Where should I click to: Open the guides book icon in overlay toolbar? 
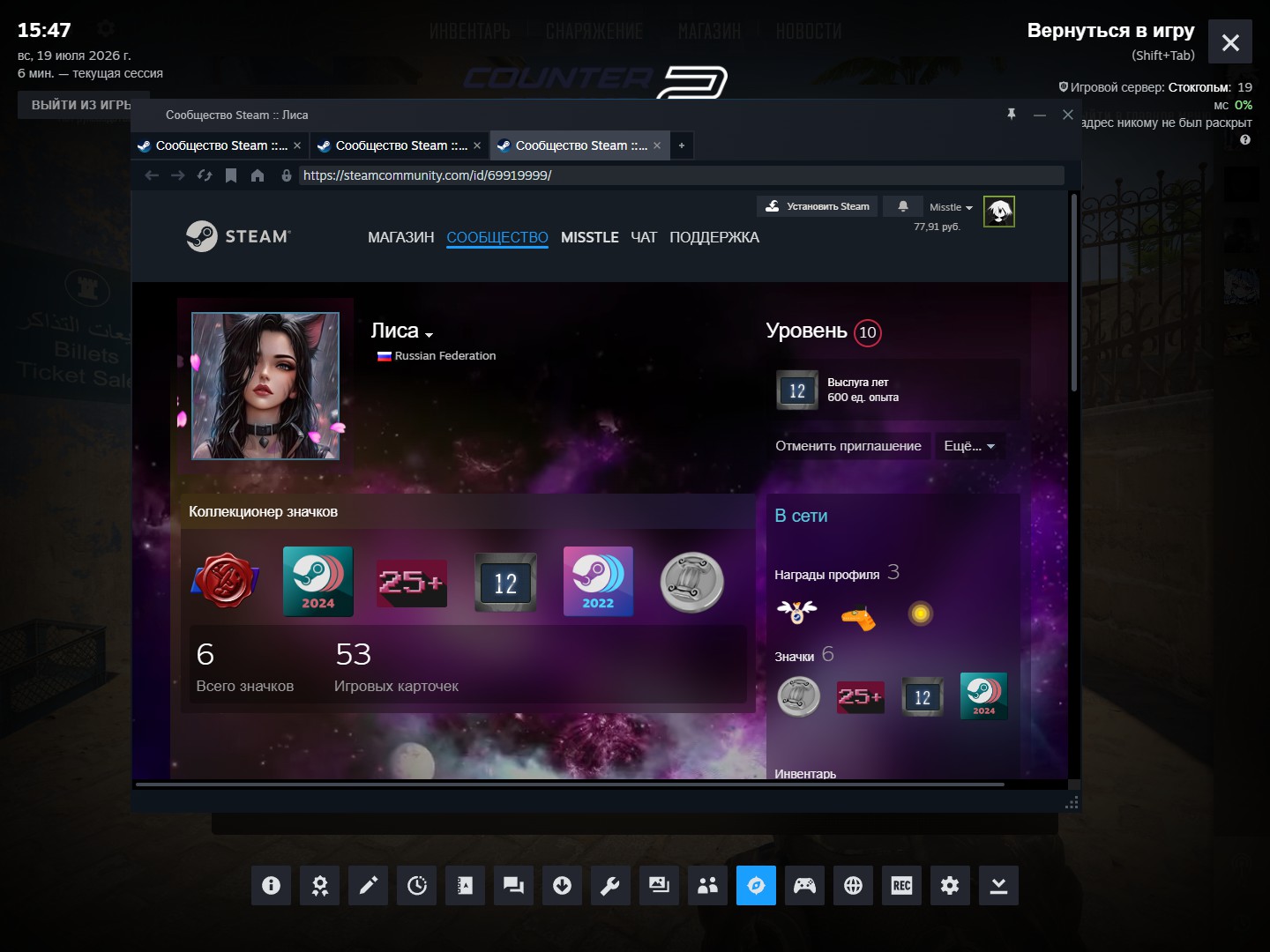click(x=465, y=885)
